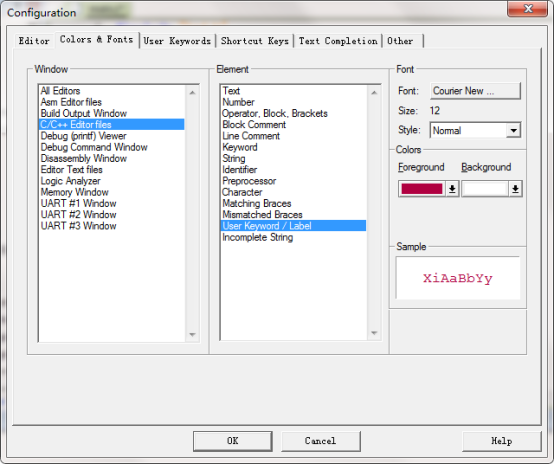
Task: Select Asm Editor files entry
Action: tap(112, 102)
